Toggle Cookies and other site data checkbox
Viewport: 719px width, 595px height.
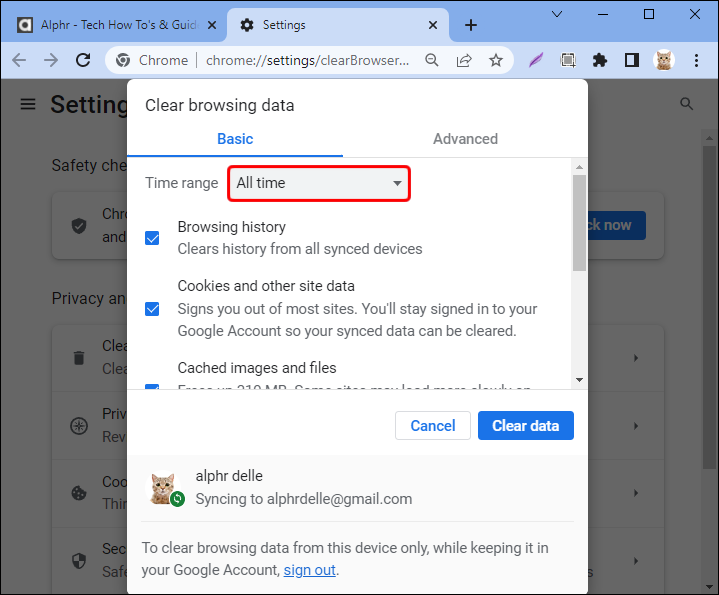(x=153, y=308)
